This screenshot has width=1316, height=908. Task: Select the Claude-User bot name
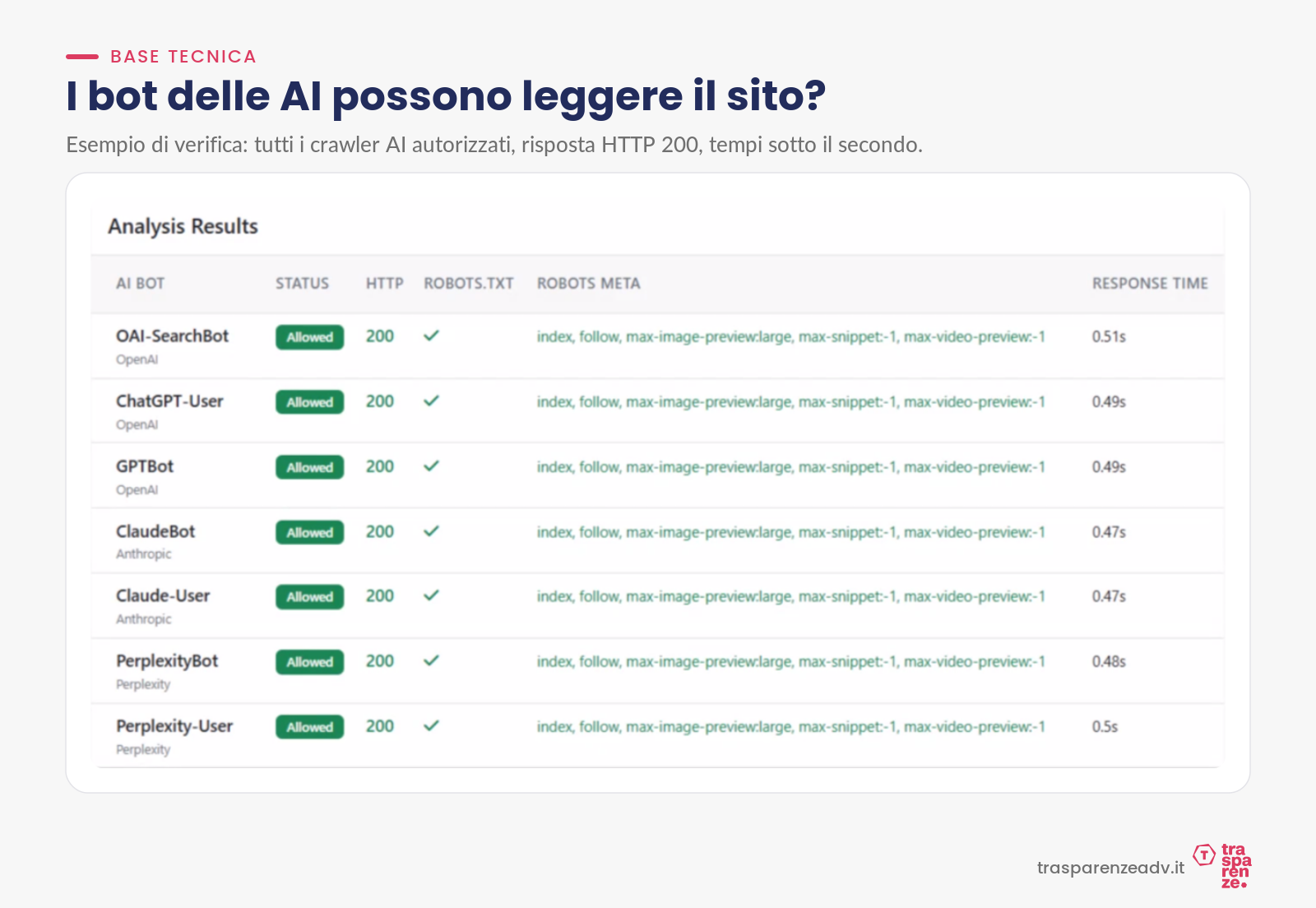click(x=163, y=595)
